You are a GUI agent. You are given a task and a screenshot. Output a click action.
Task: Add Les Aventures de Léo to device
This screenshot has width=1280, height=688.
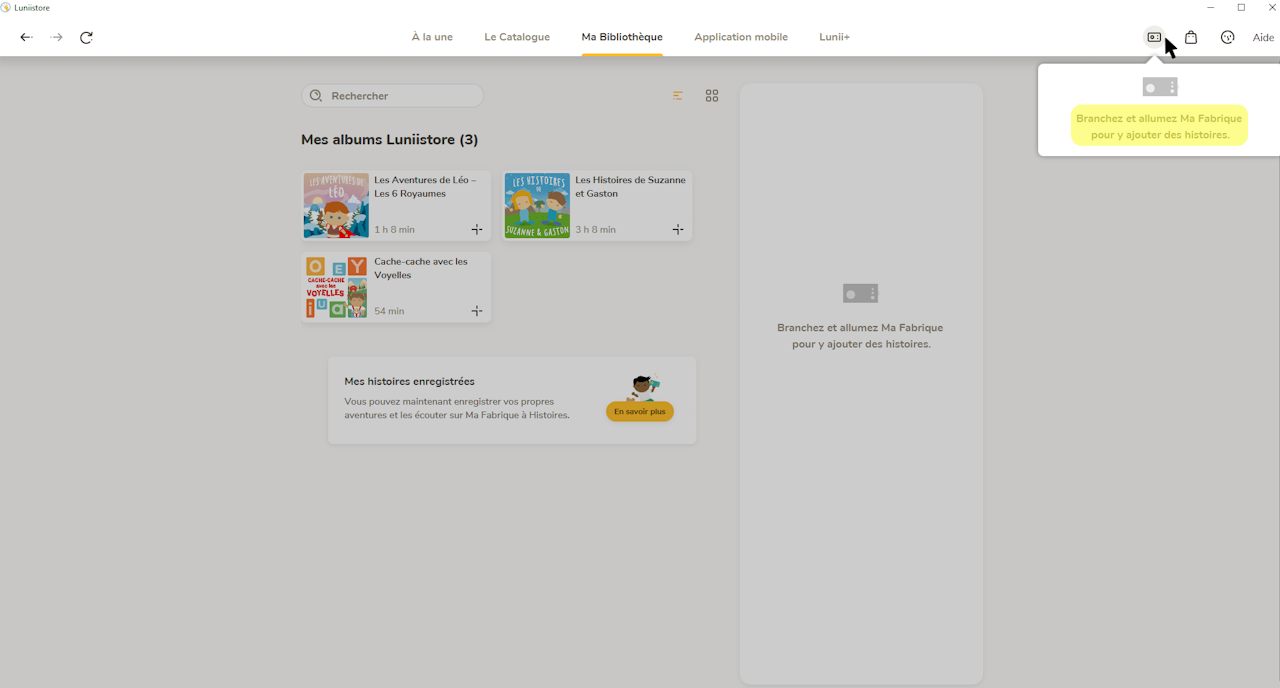(x=477, y=230)
